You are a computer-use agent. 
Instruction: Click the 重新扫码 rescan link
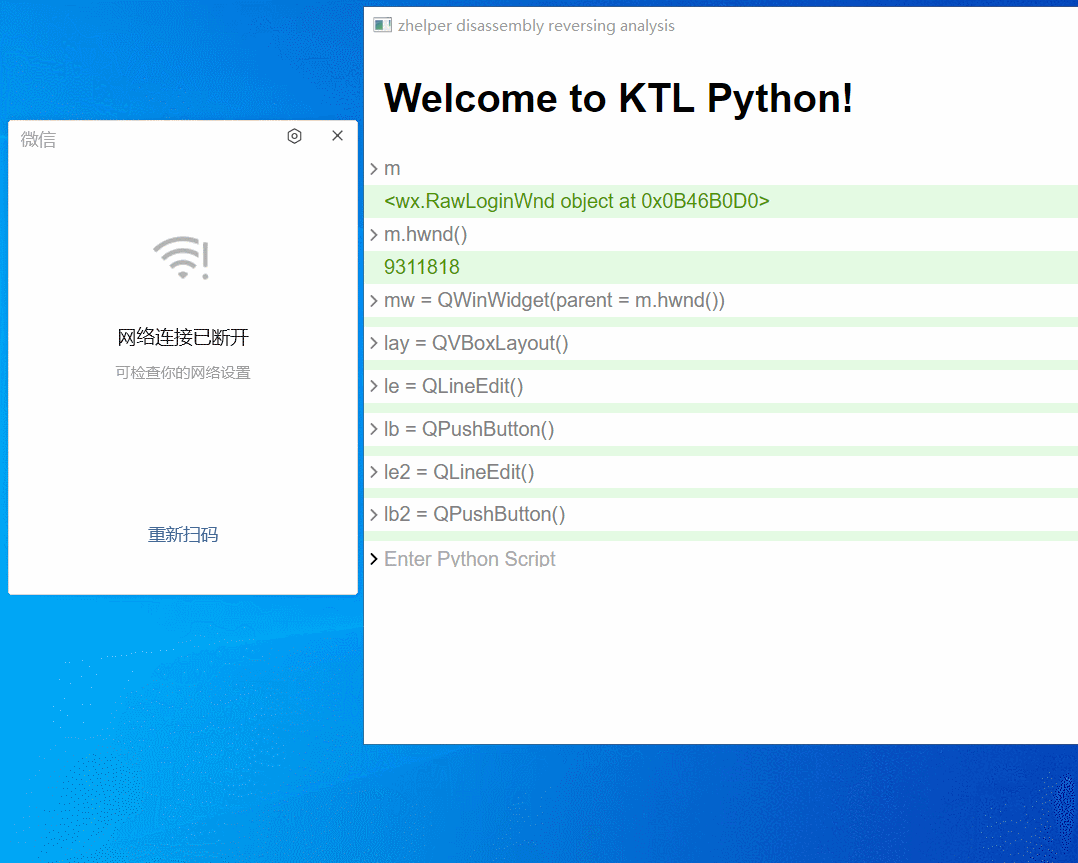coord(183,534)
